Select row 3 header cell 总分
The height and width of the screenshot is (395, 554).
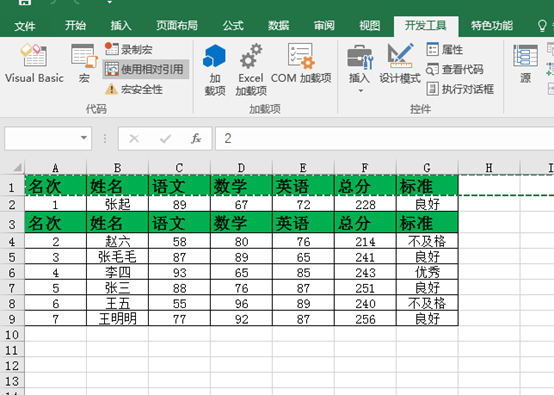click(365, 223)
